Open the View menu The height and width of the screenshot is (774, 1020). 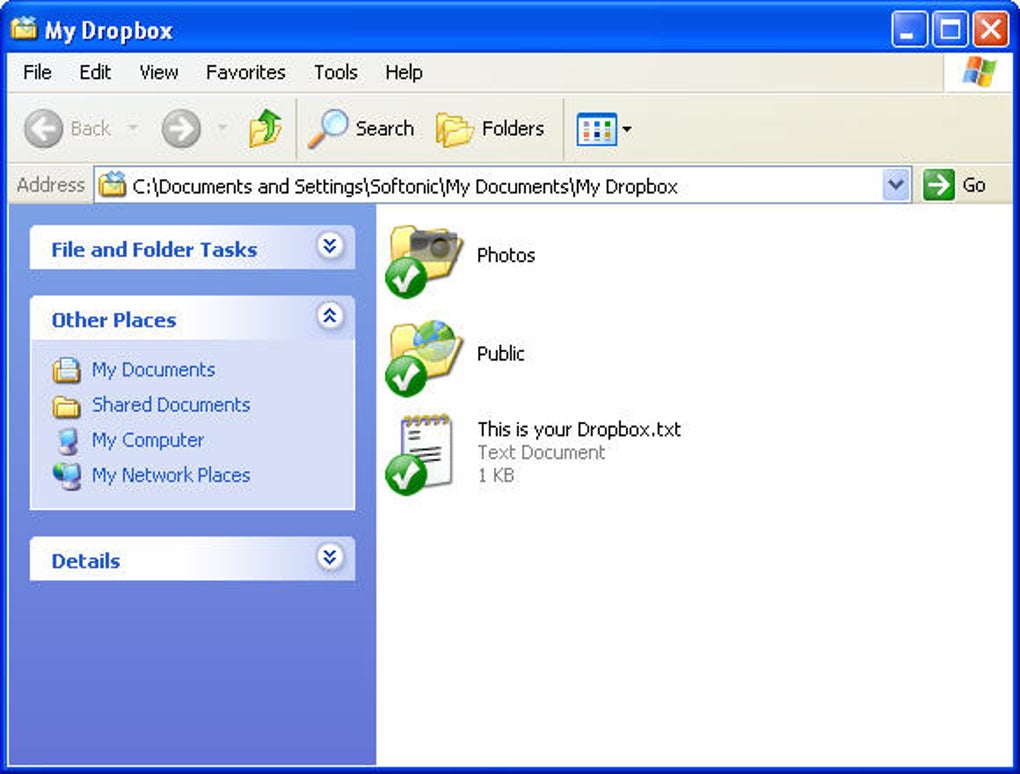click(x=159, y=72)
